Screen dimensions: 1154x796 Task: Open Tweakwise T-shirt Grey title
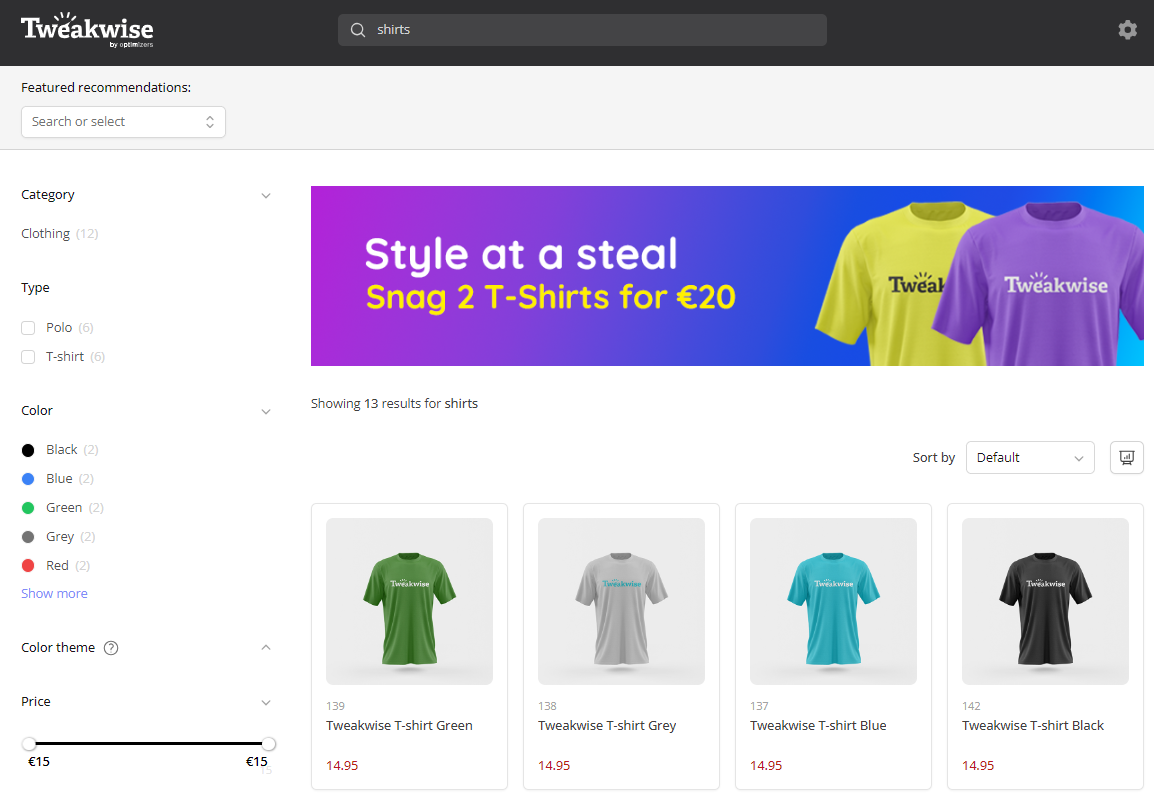(606, 725)
